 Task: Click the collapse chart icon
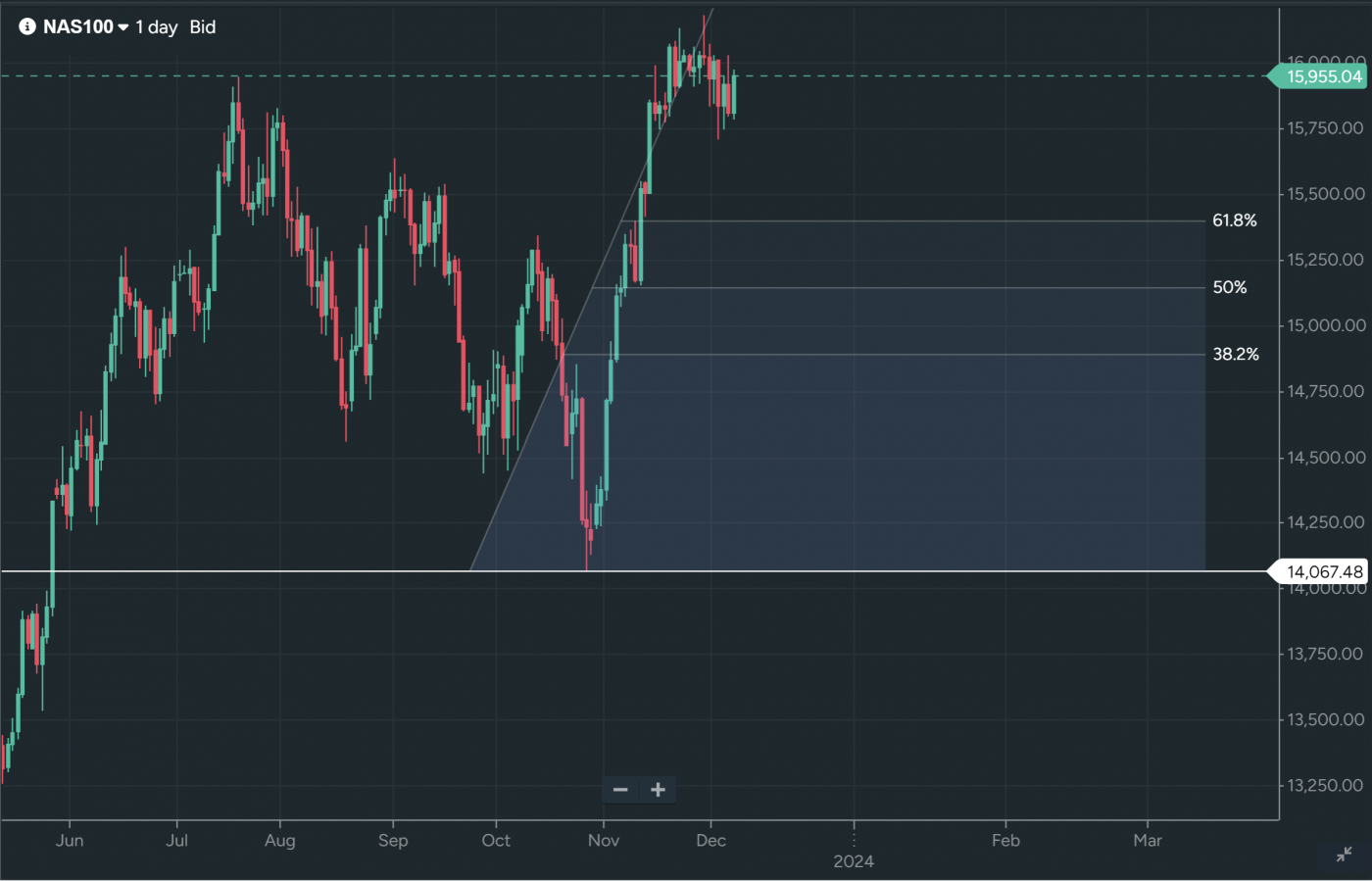(x=1344, y=856)
